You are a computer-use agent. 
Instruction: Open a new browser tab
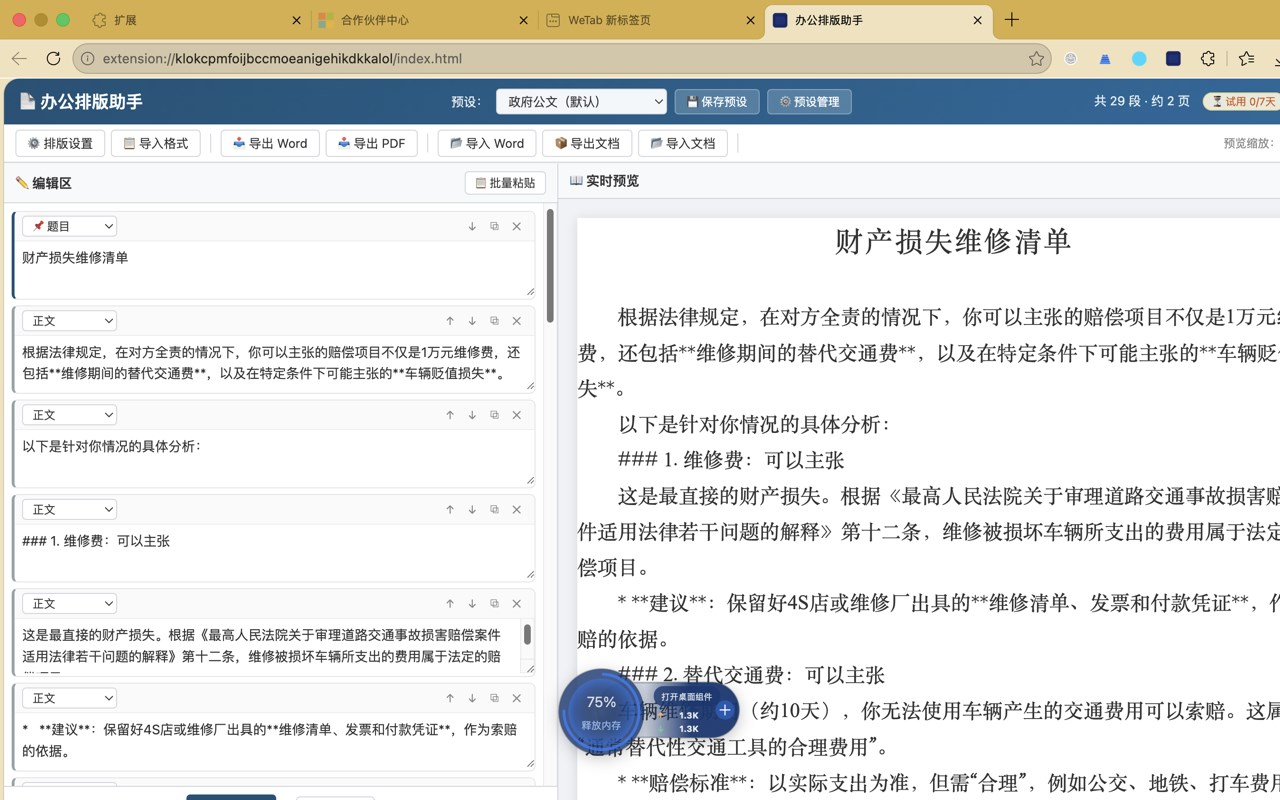tap(1012, 20)
